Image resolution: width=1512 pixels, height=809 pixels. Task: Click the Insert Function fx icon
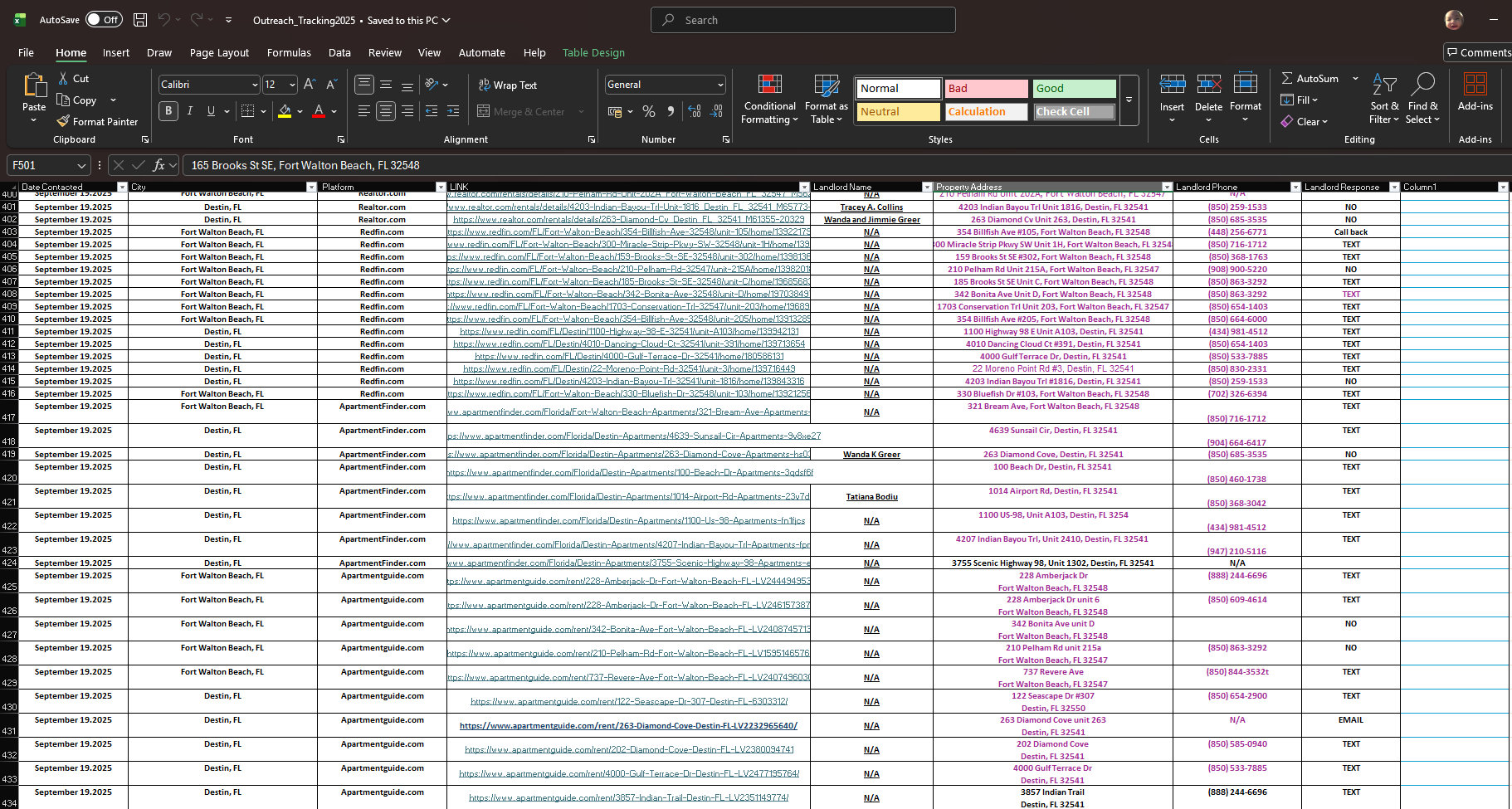point(159,165)
